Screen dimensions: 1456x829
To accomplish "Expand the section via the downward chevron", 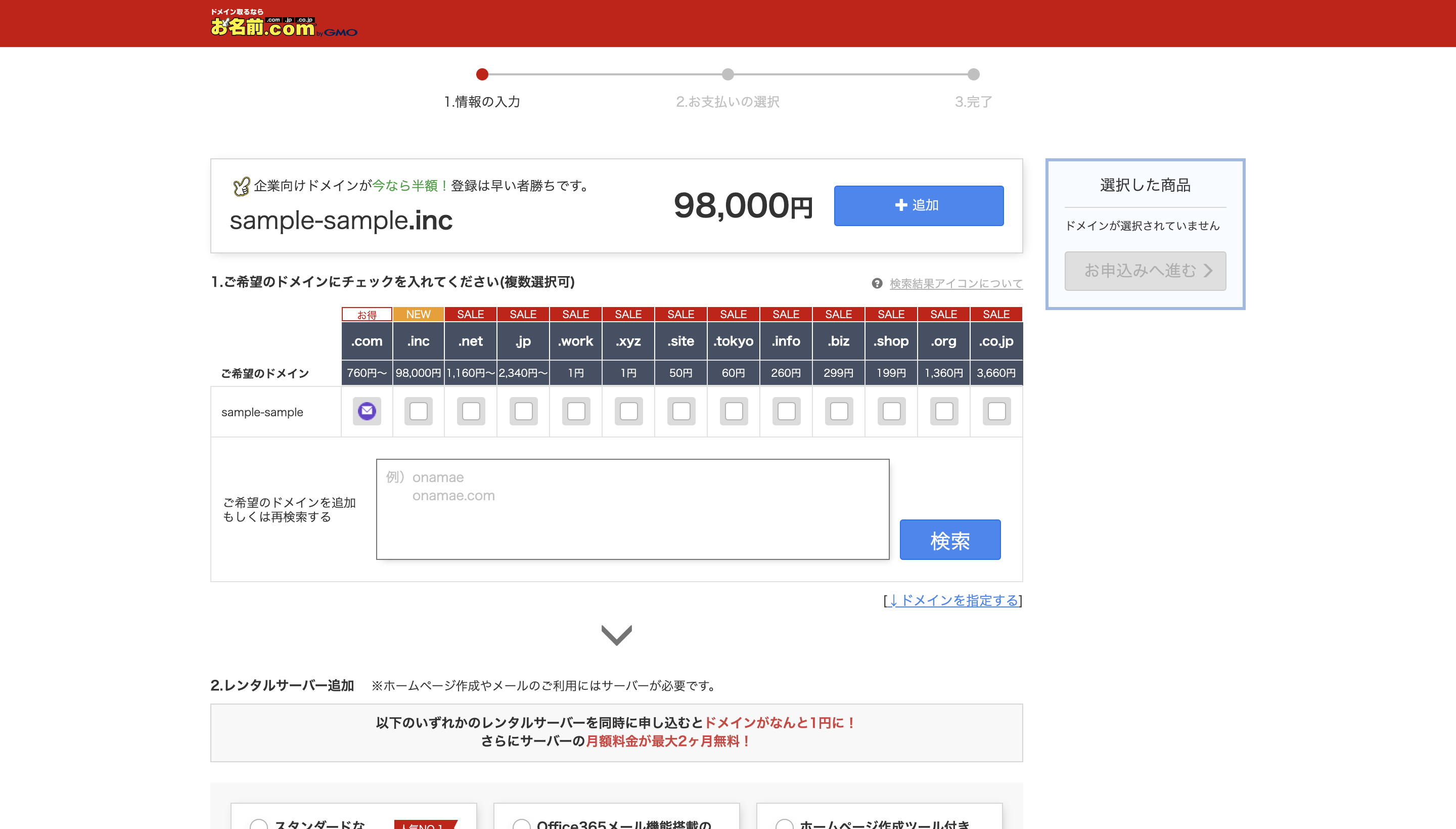I will 616,635.
